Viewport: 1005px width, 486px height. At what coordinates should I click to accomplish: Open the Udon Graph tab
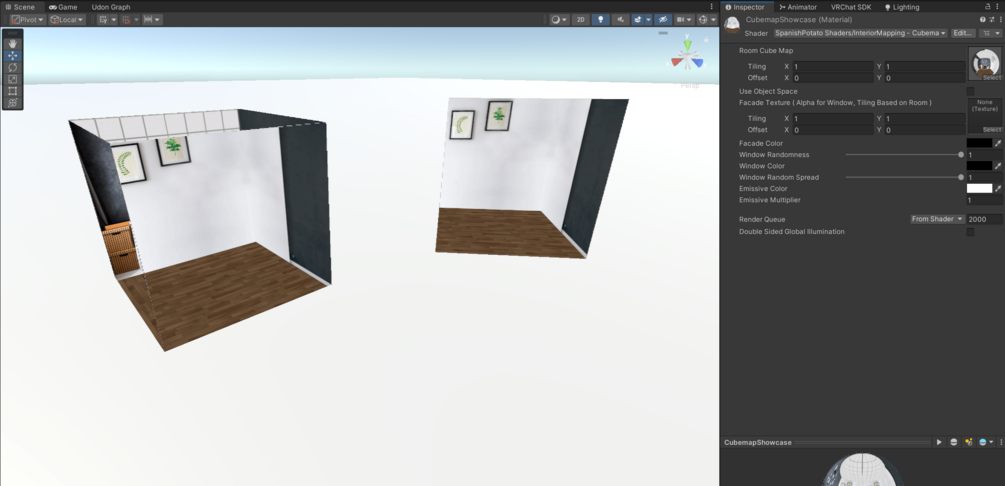coord(111,7)
